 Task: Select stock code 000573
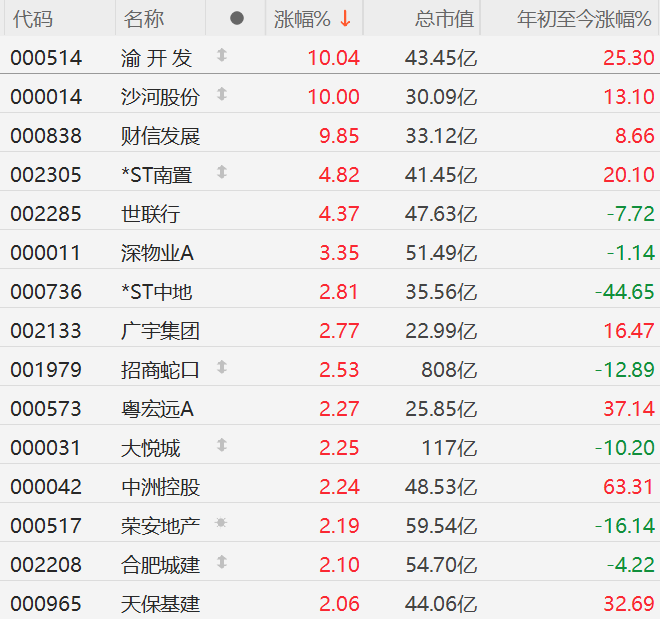point(46,409)
